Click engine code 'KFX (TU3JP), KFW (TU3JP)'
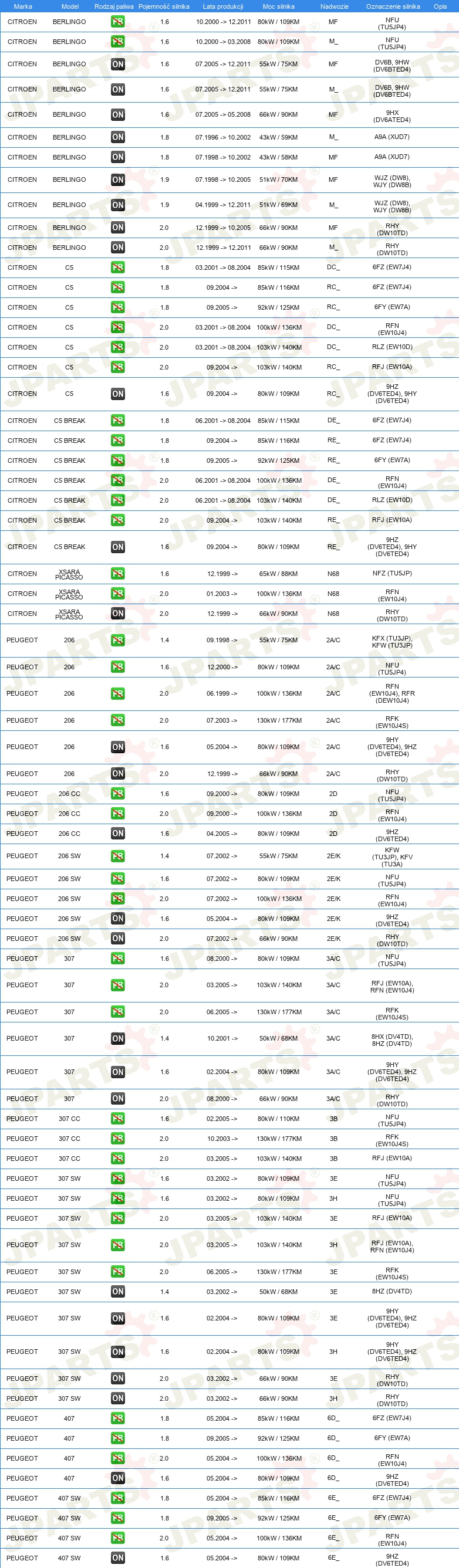This screenshot has height=1568, width=459. (x=392, y=642)
